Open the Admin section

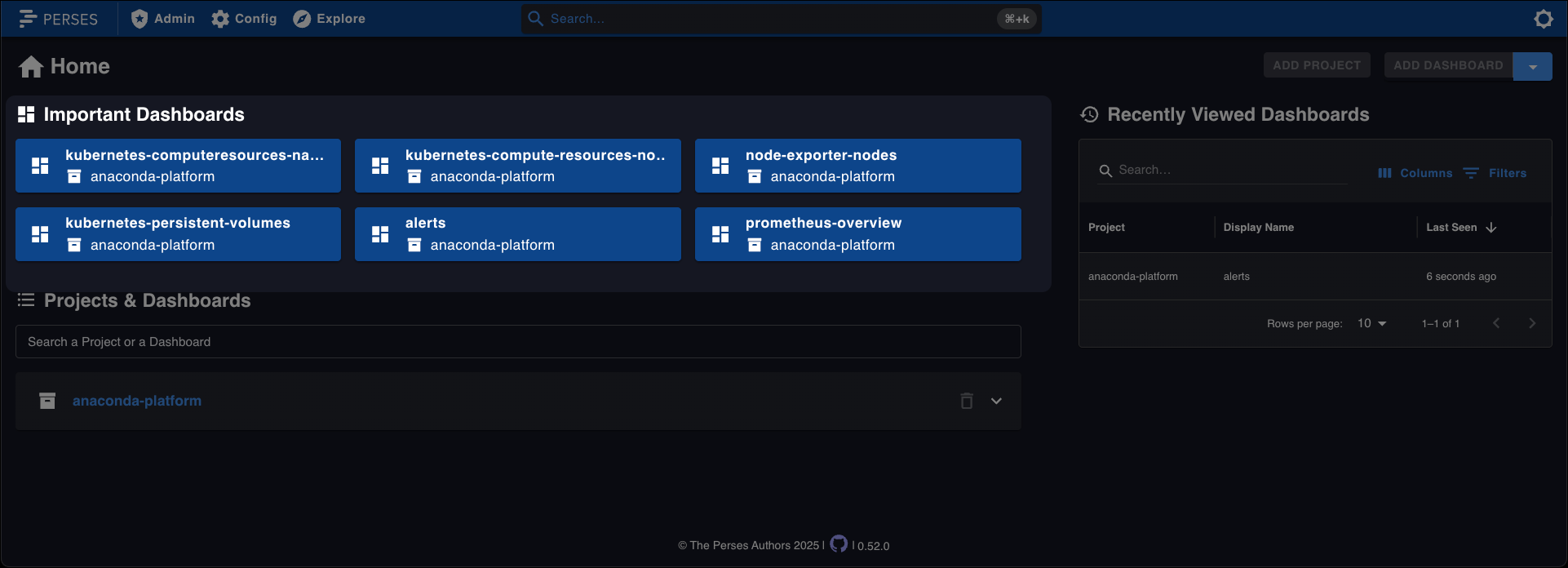[x=163, y=19]
